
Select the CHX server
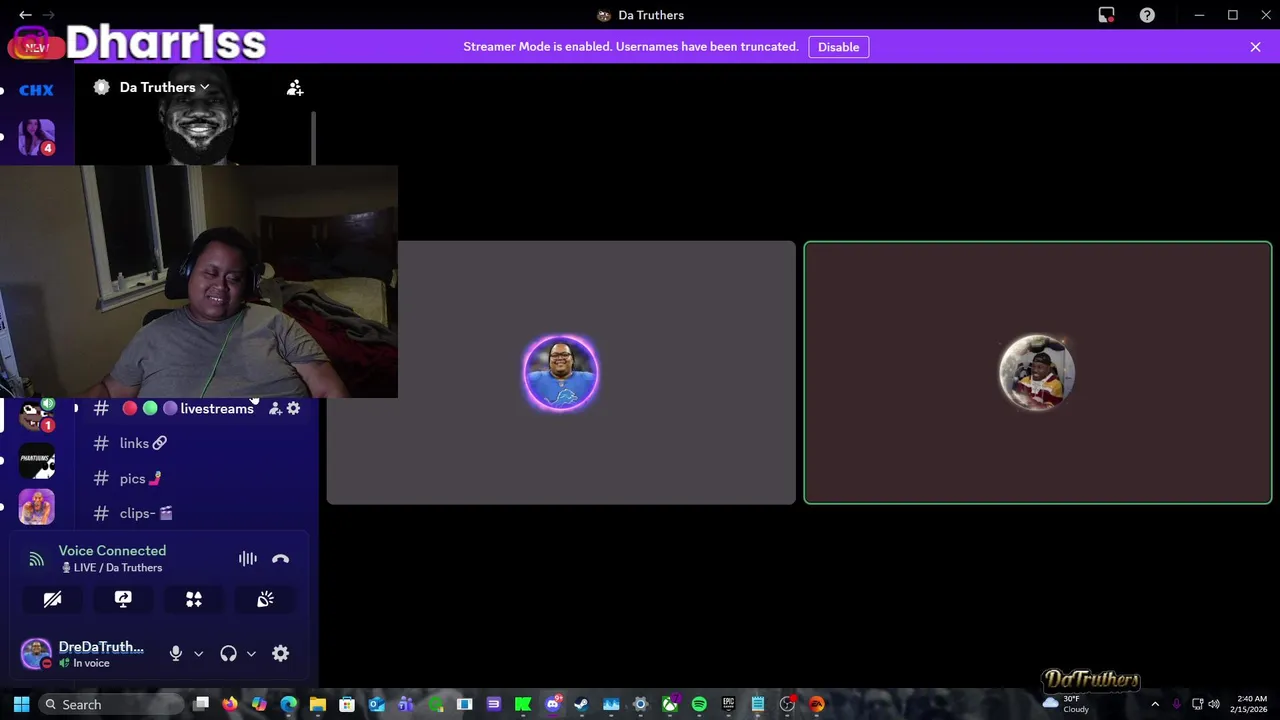[x=36, y=90]
